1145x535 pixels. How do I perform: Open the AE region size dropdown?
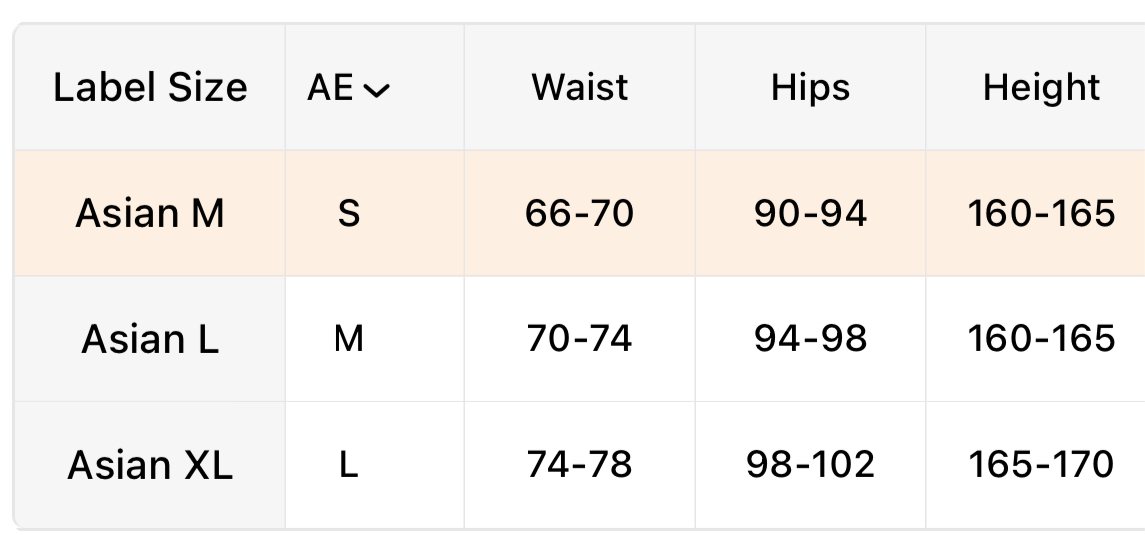[349, 88]
